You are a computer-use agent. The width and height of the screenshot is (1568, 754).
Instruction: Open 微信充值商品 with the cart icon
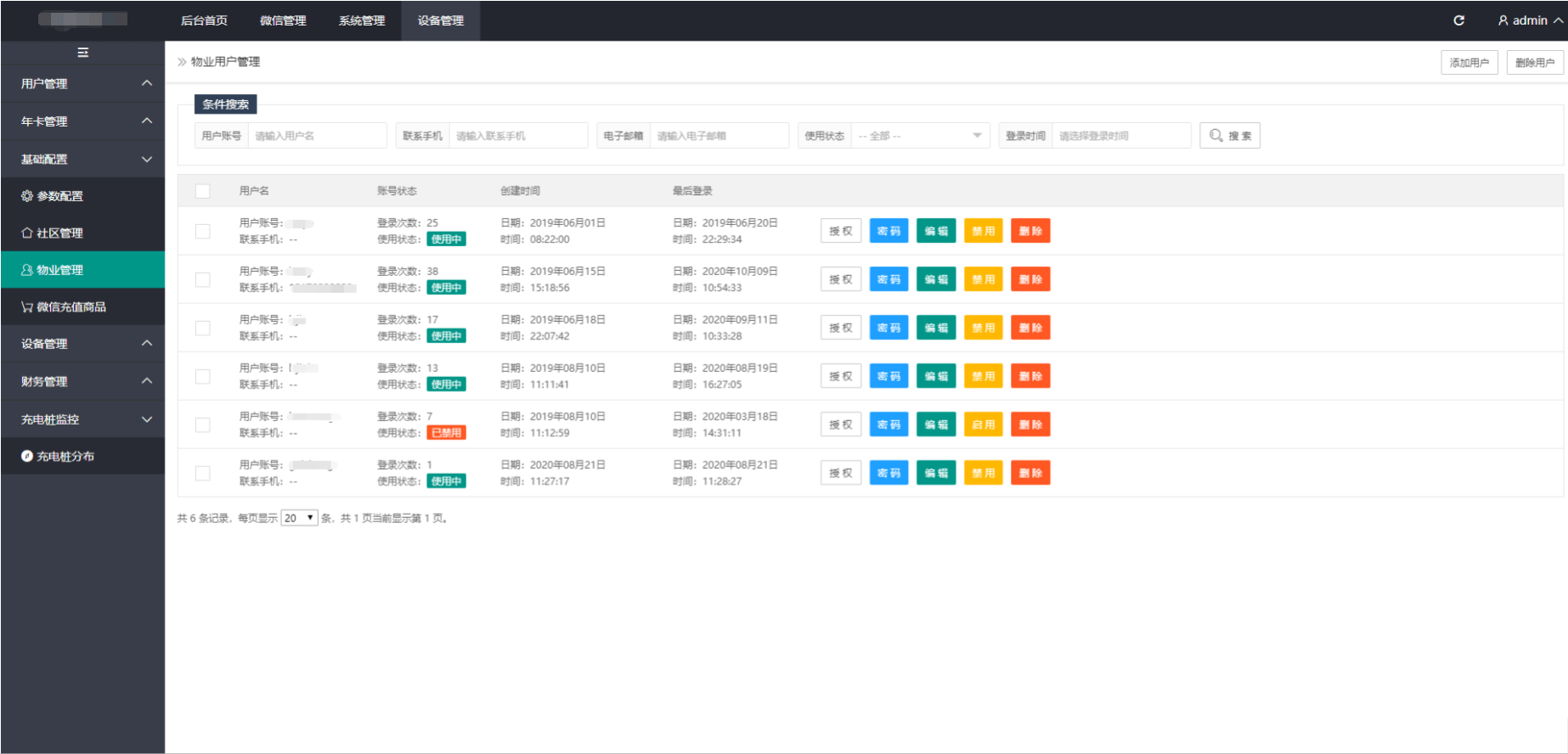(82, 307)
